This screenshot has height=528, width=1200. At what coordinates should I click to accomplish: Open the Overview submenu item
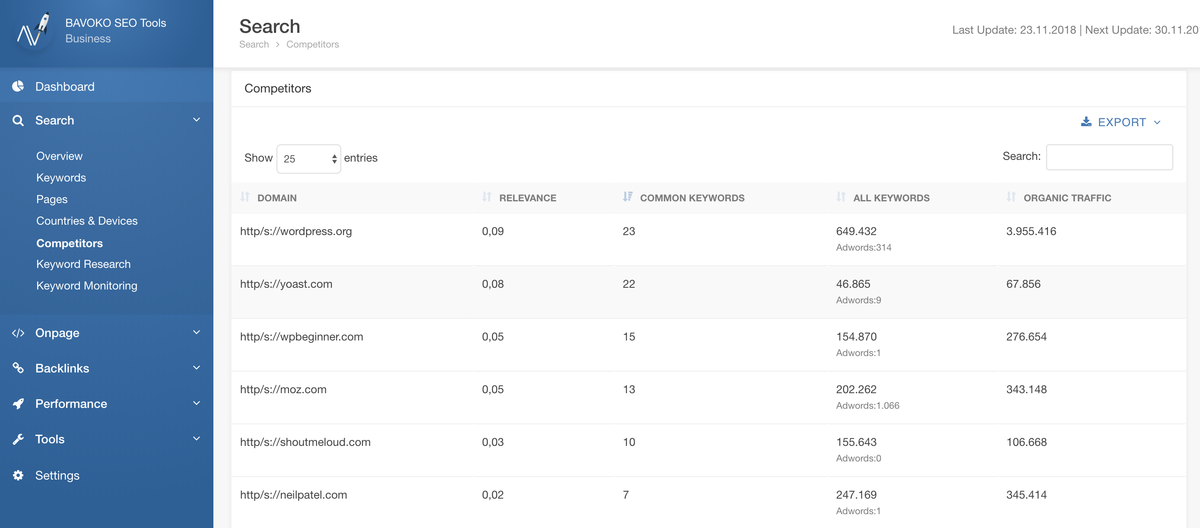[59, 156]
